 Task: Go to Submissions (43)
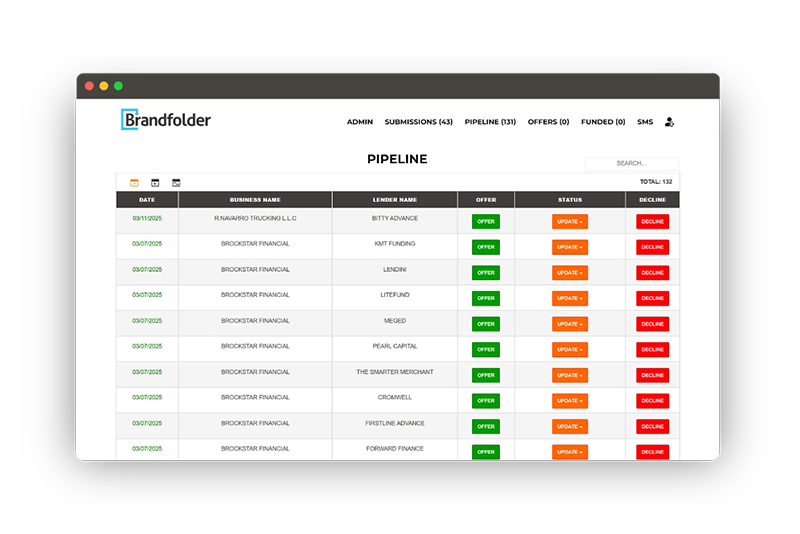418,122
